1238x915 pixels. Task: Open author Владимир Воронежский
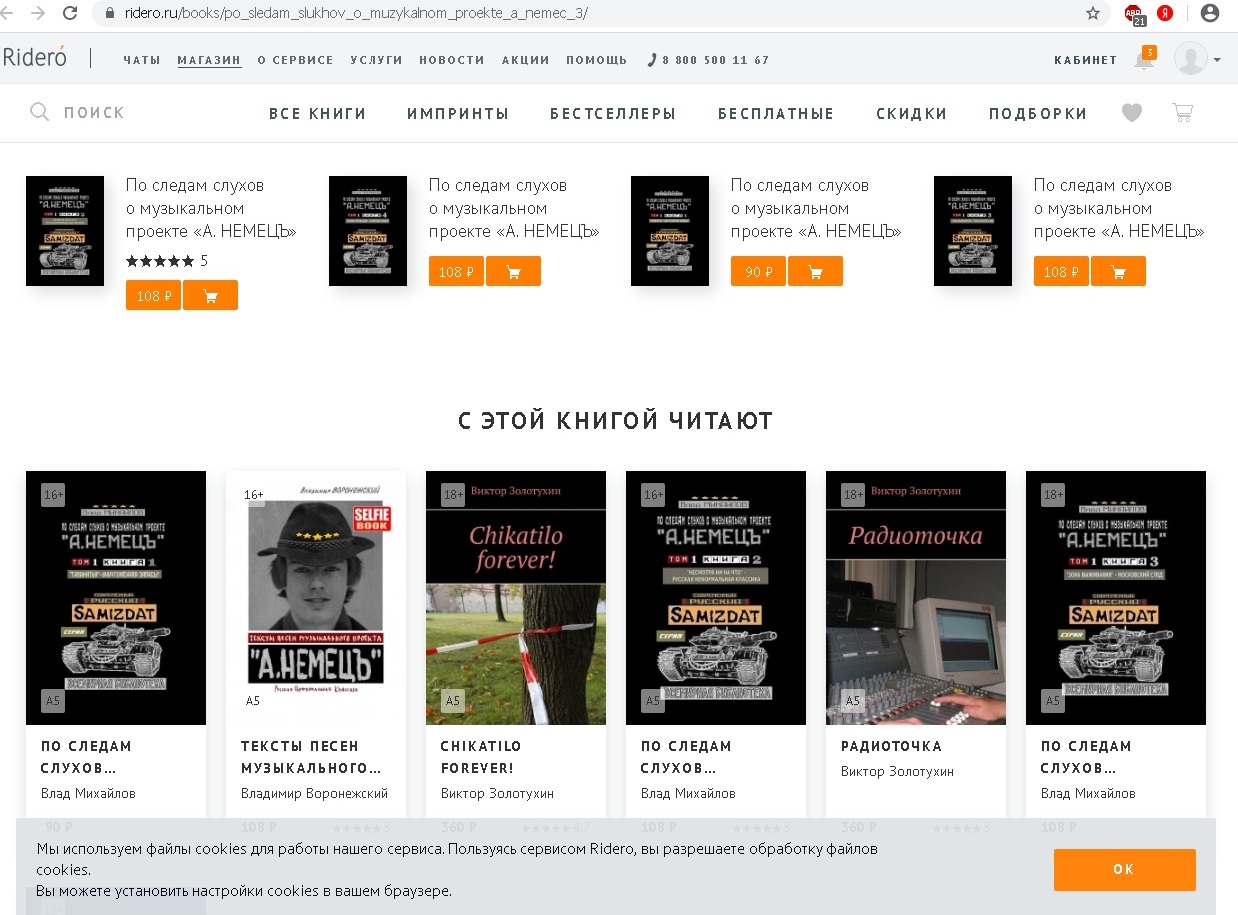[314, 793]
